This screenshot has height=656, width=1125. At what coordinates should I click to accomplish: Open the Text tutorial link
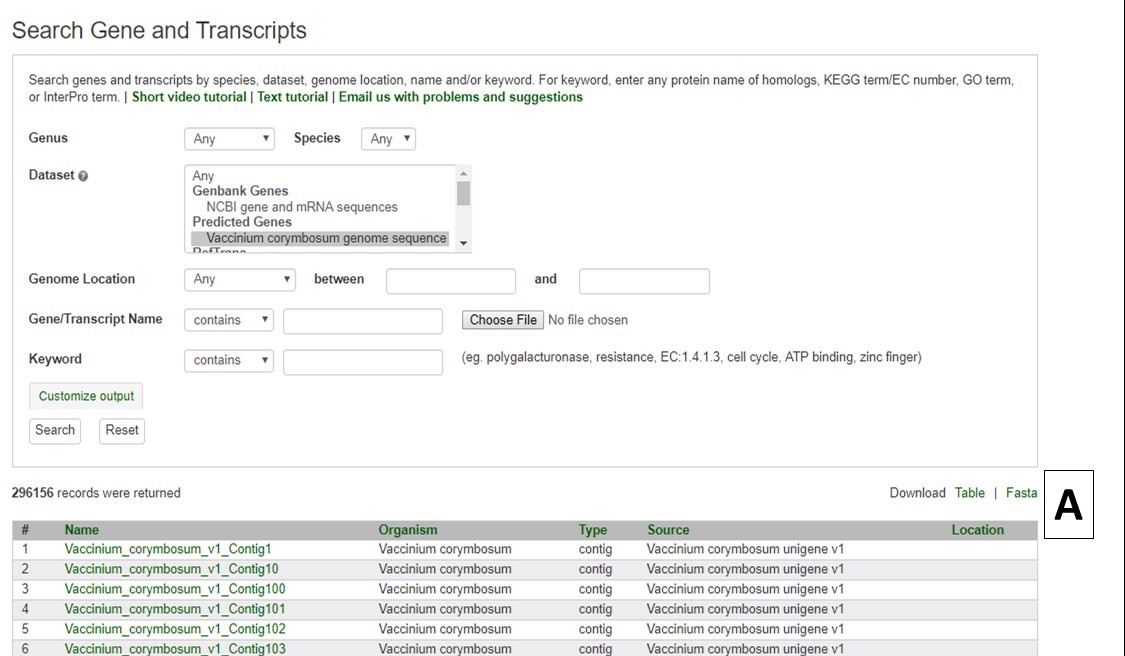[x=293, y=98]
